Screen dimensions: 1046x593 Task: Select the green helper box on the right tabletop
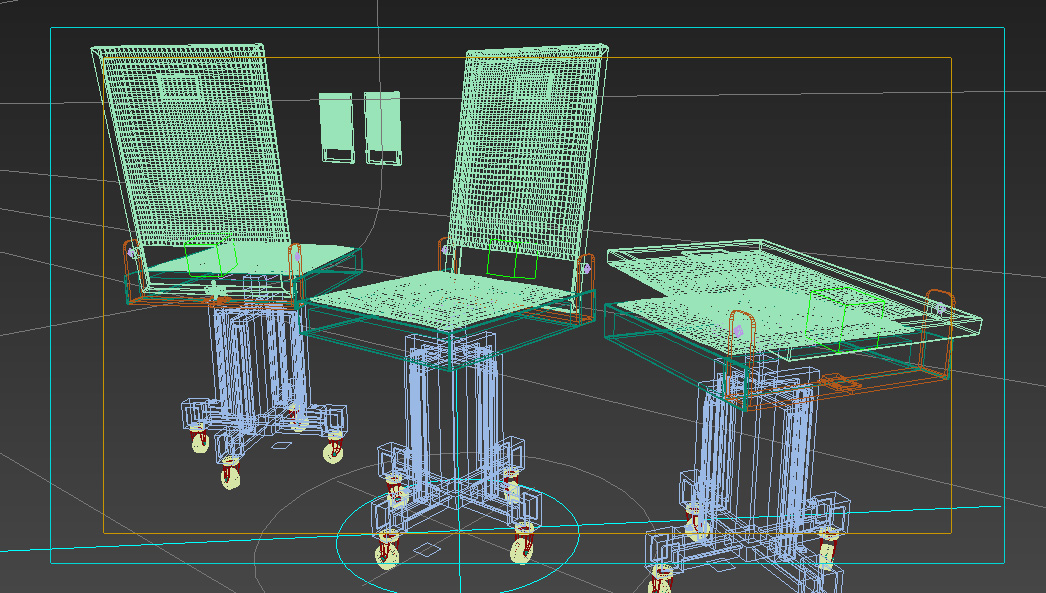(x=846, y=320)
